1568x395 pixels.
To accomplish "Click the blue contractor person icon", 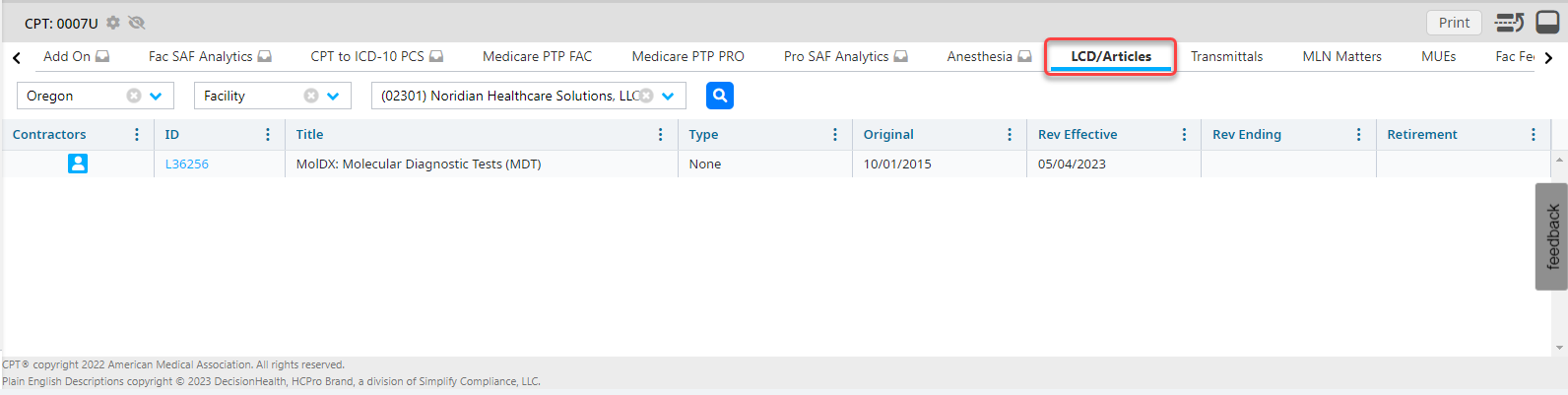I will 78,164.
